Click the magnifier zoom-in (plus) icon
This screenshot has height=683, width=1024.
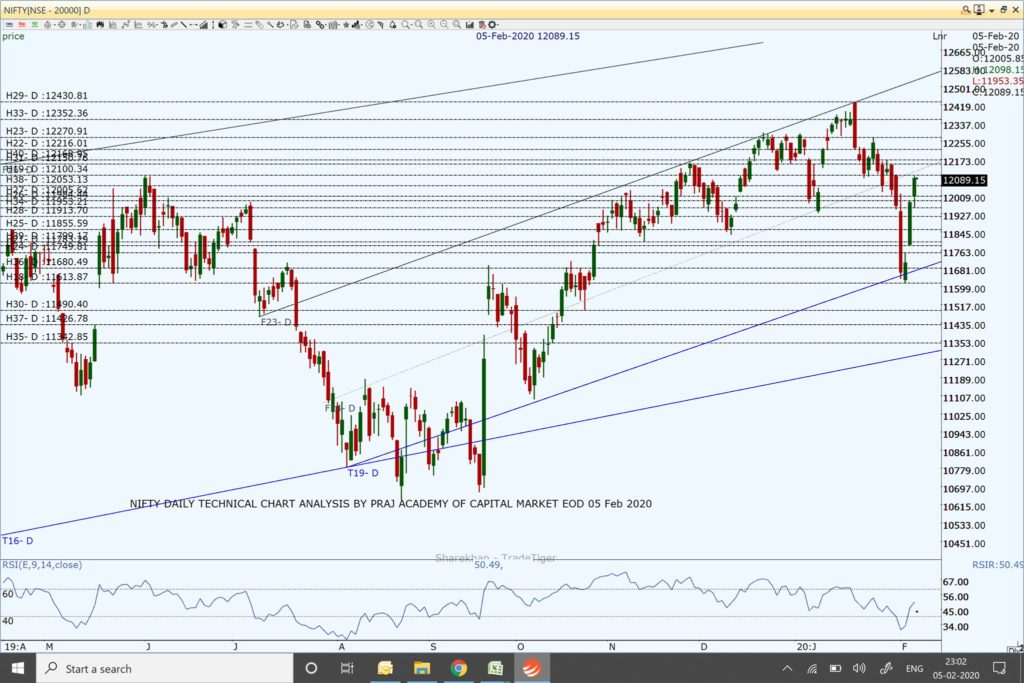431,25
